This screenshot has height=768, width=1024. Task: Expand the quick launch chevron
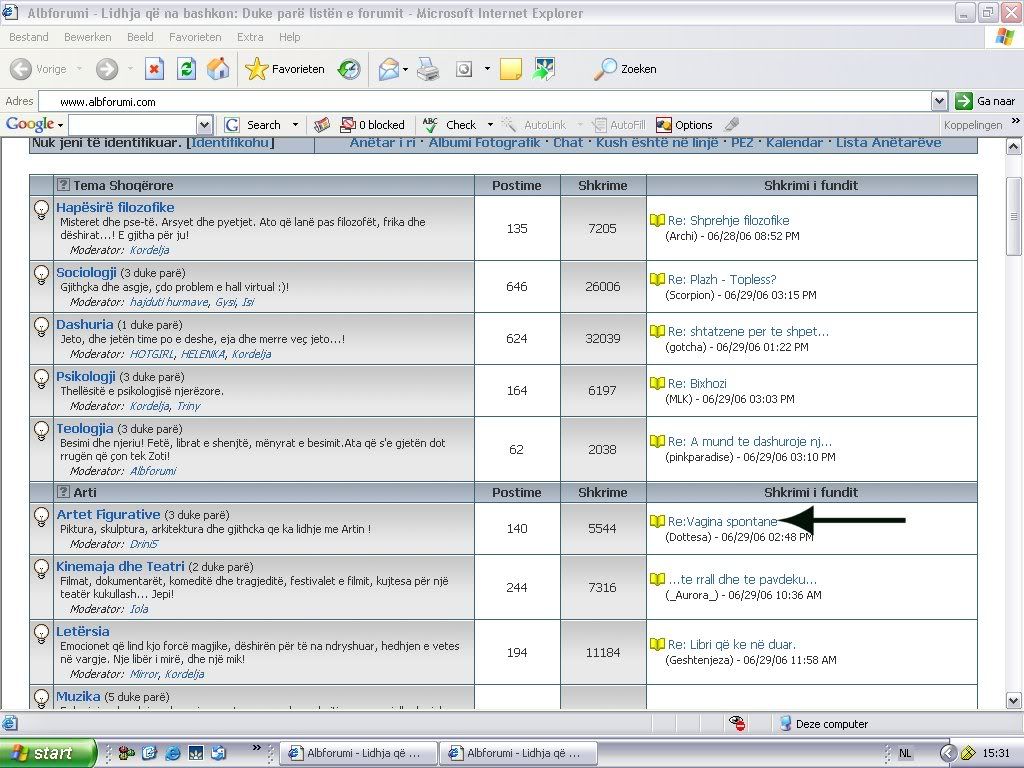click(257, 748)
